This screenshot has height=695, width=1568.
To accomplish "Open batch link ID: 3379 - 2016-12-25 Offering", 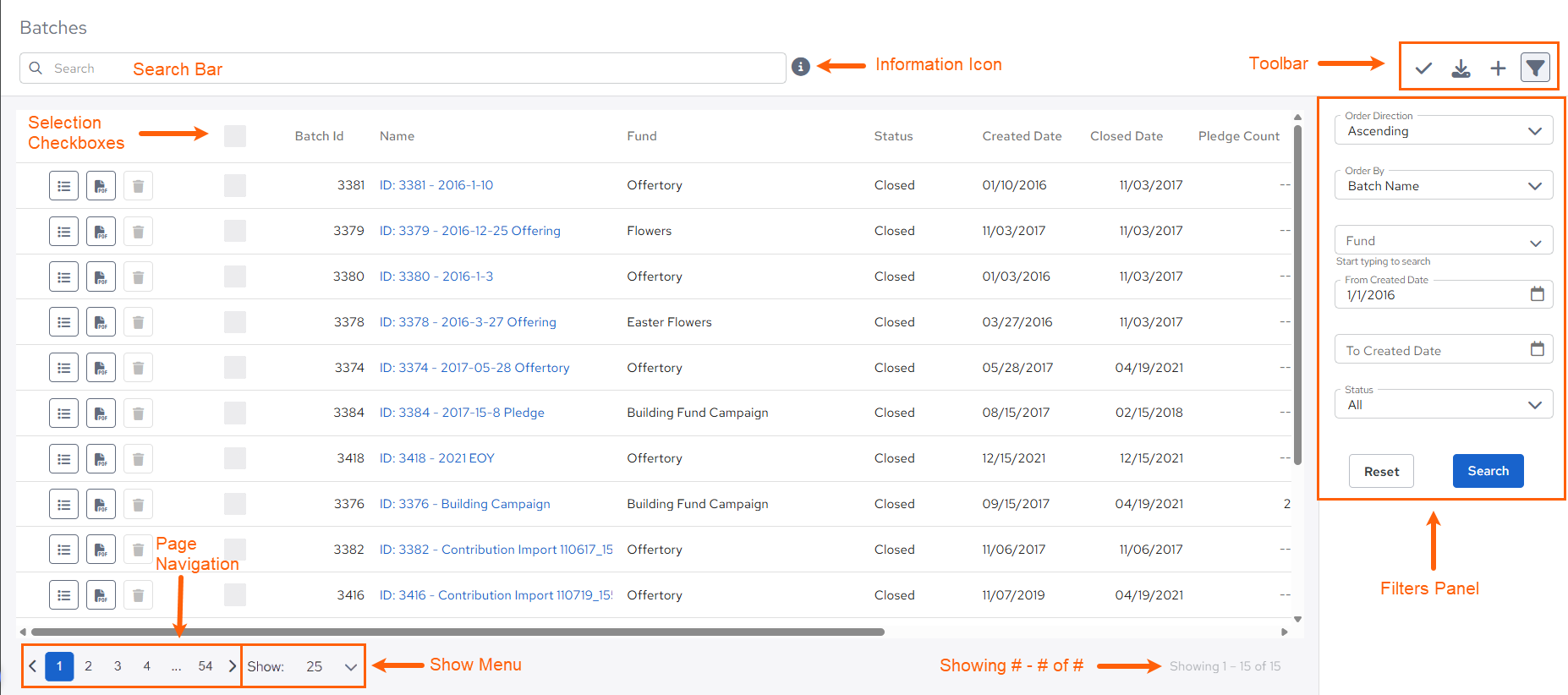I will pyautogui.click(x=470, y=231).
